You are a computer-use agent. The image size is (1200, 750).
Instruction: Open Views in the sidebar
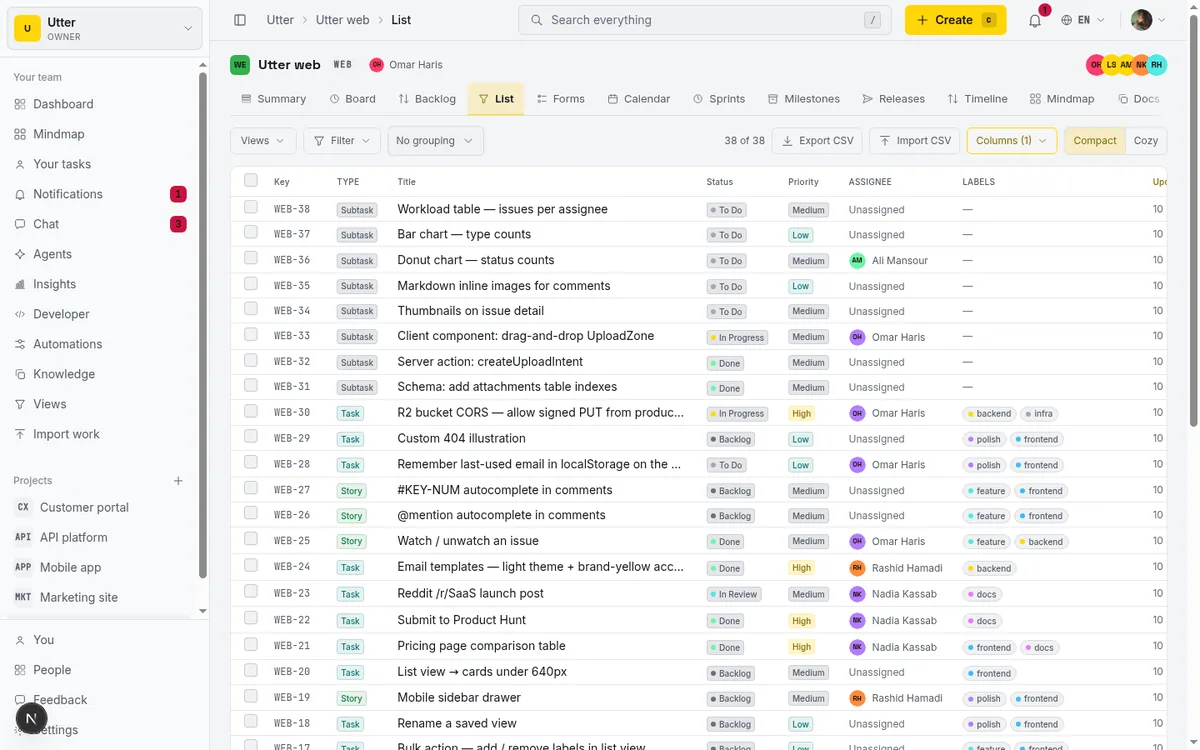point(104,404)
